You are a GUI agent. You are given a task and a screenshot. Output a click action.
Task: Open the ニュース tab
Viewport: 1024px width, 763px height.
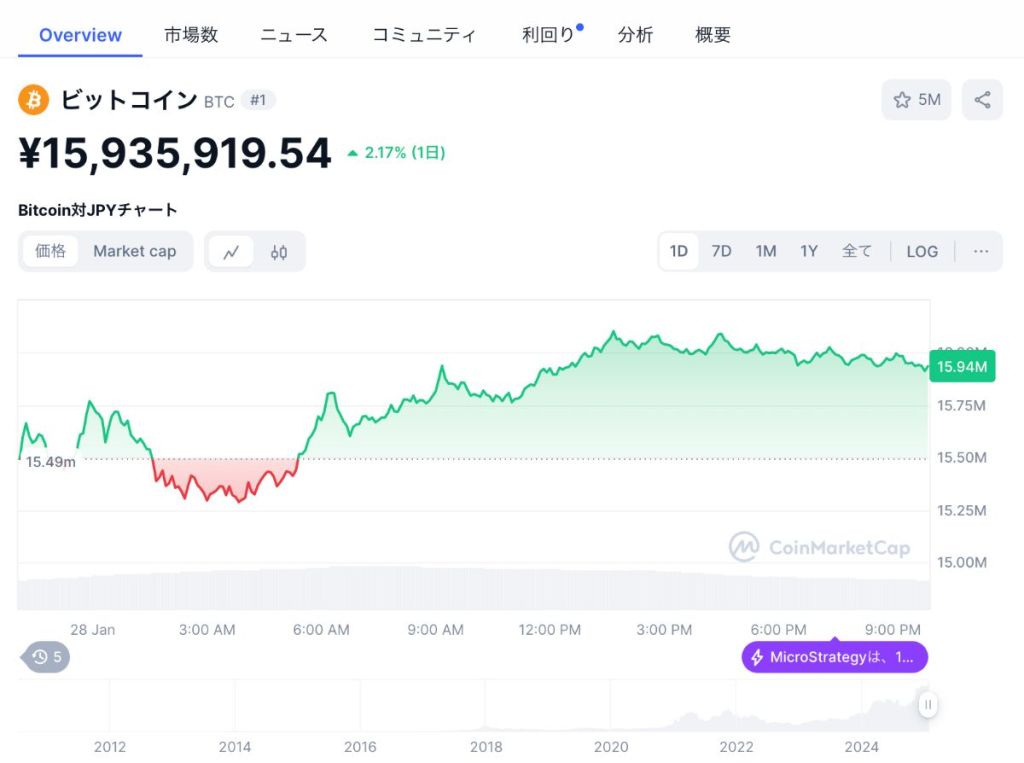click(x=294, y=35)
